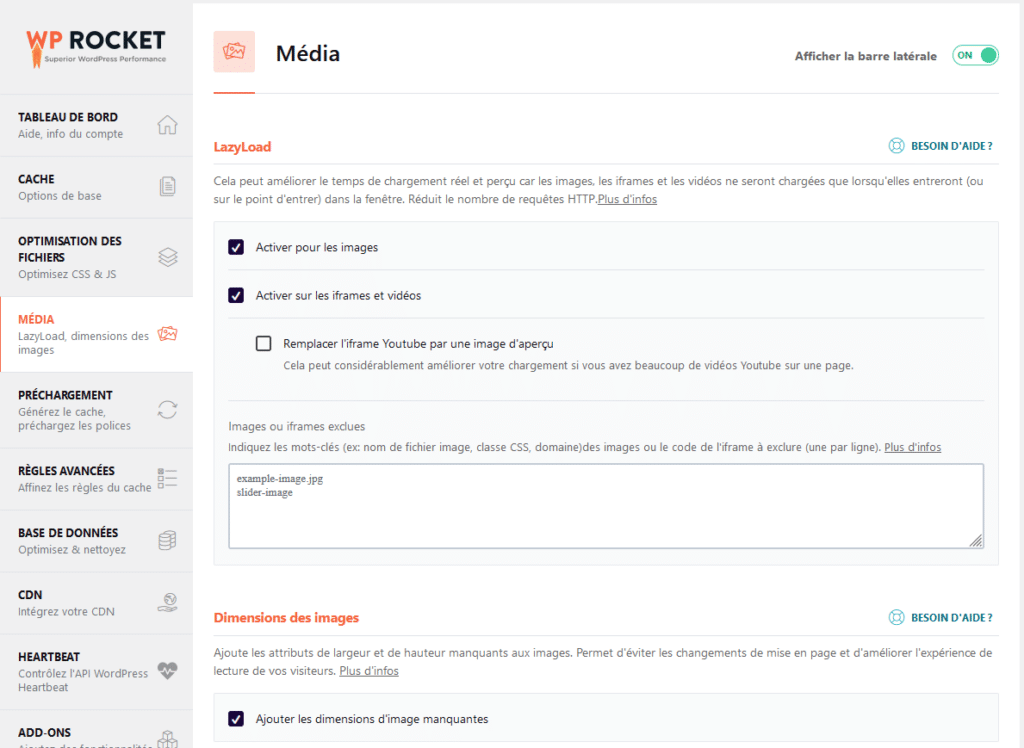Click the LazyLoad section heading
This screenshot has width=1024, height=748.
click(x=242, y=147)
